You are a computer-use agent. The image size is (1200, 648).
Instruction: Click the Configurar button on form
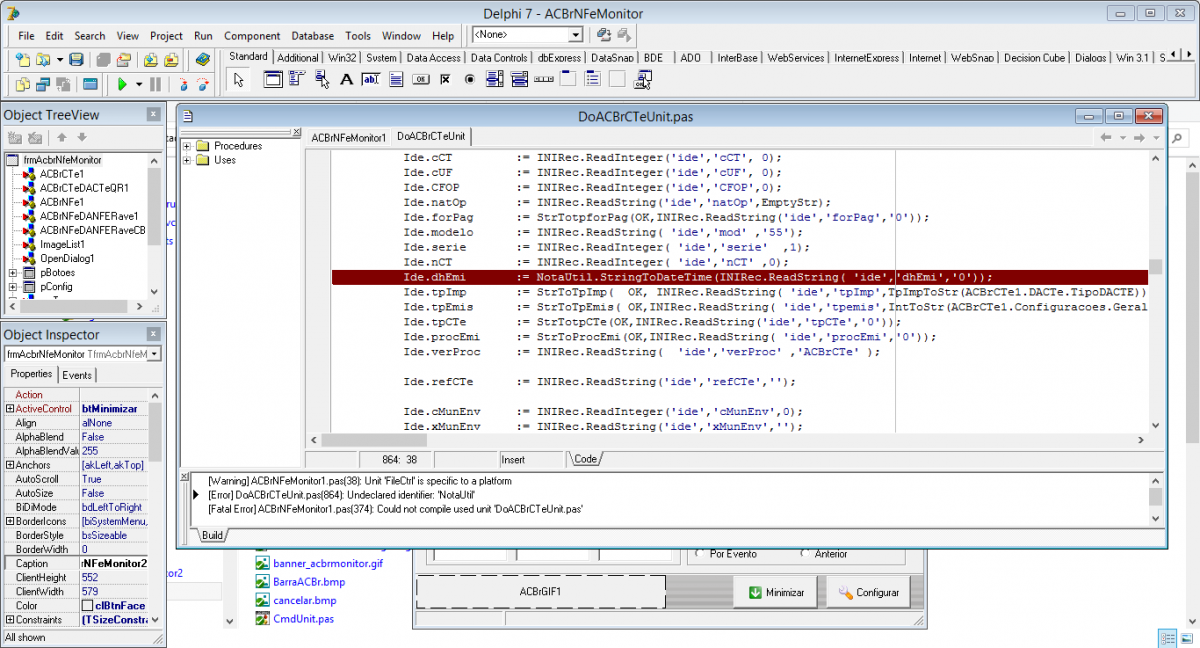pos(868,592)
